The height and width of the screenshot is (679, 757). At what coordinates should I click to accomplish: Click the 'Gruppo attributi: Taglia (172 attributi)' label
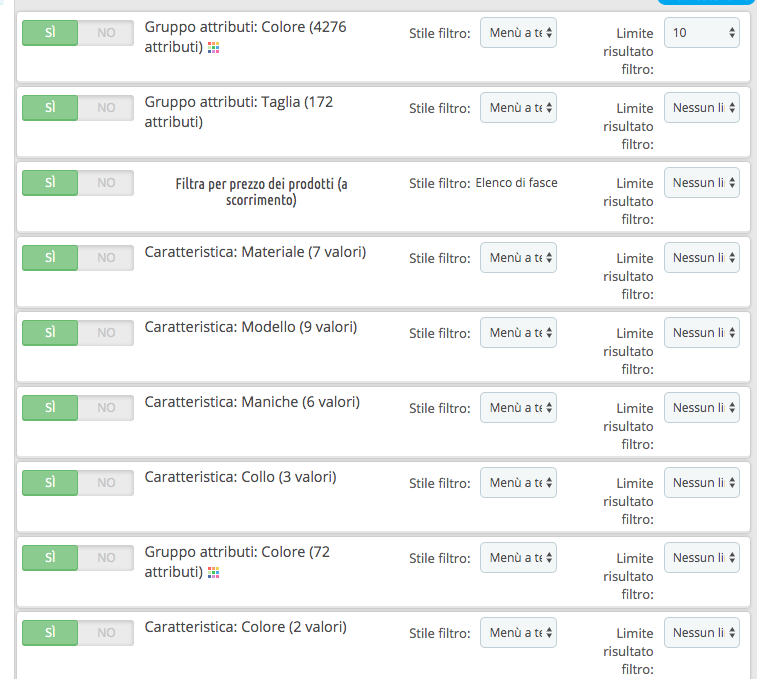(x=239, y=112)
